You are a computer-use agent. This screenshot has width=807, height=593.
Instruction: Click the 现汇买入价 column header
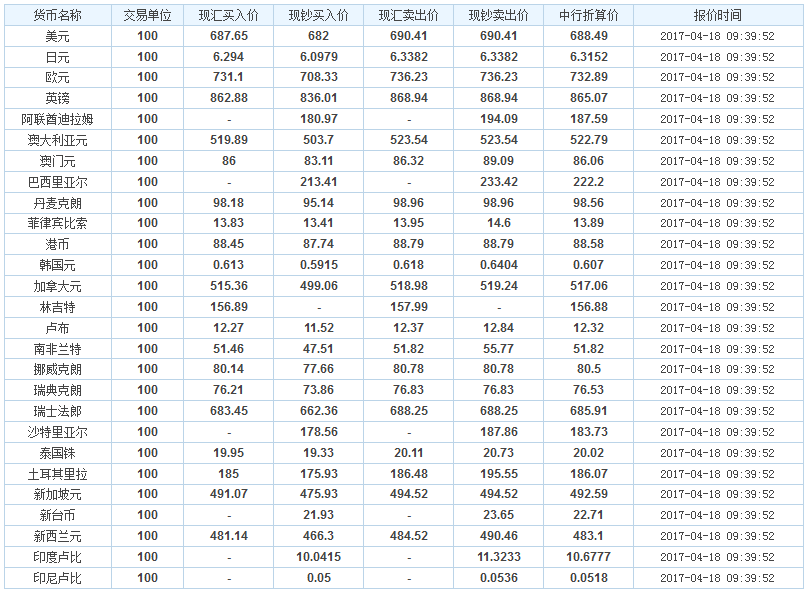pyautogui.click(x=229, y=15)
